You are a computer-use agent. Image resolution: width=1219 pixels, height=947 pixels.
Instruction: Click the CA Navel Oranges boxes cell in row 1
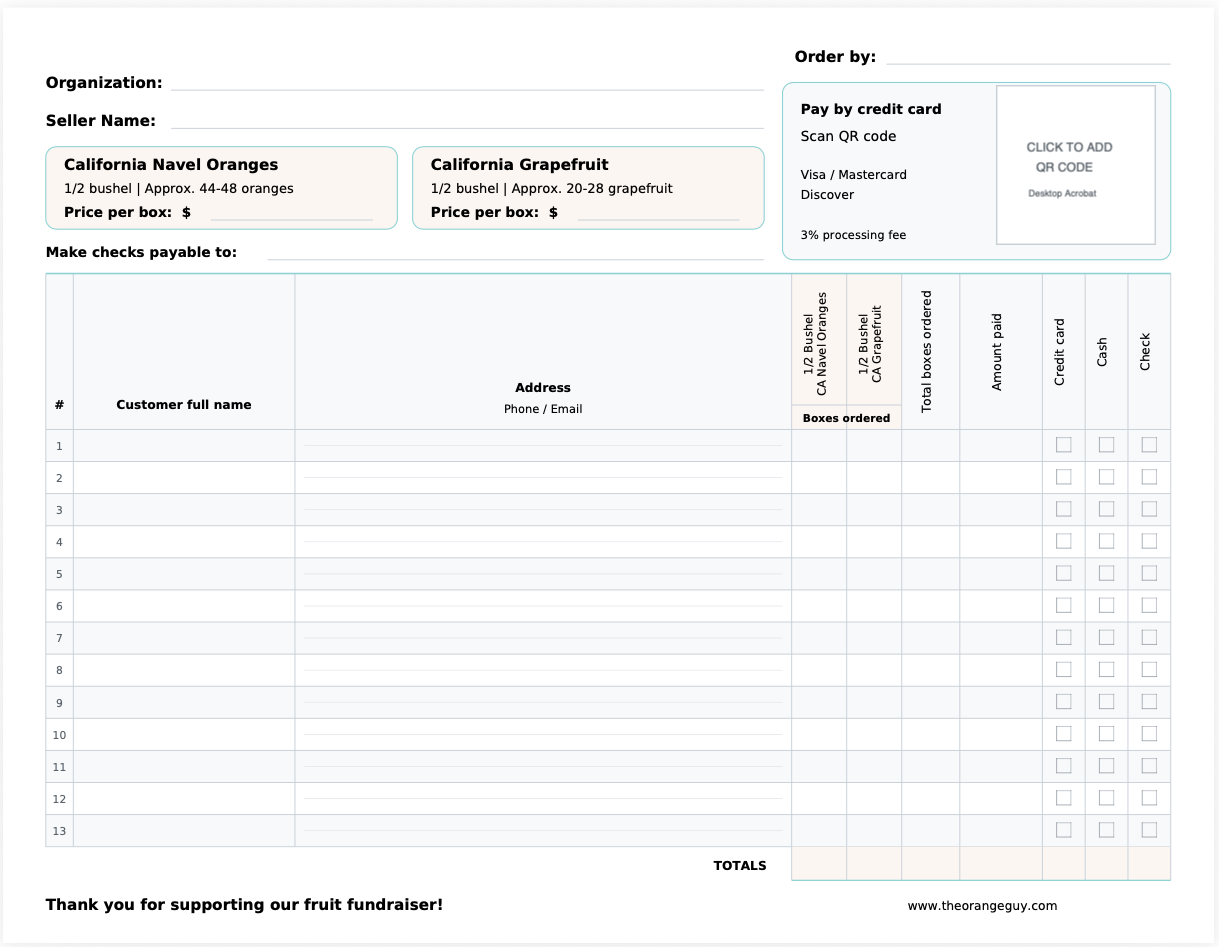819,446
